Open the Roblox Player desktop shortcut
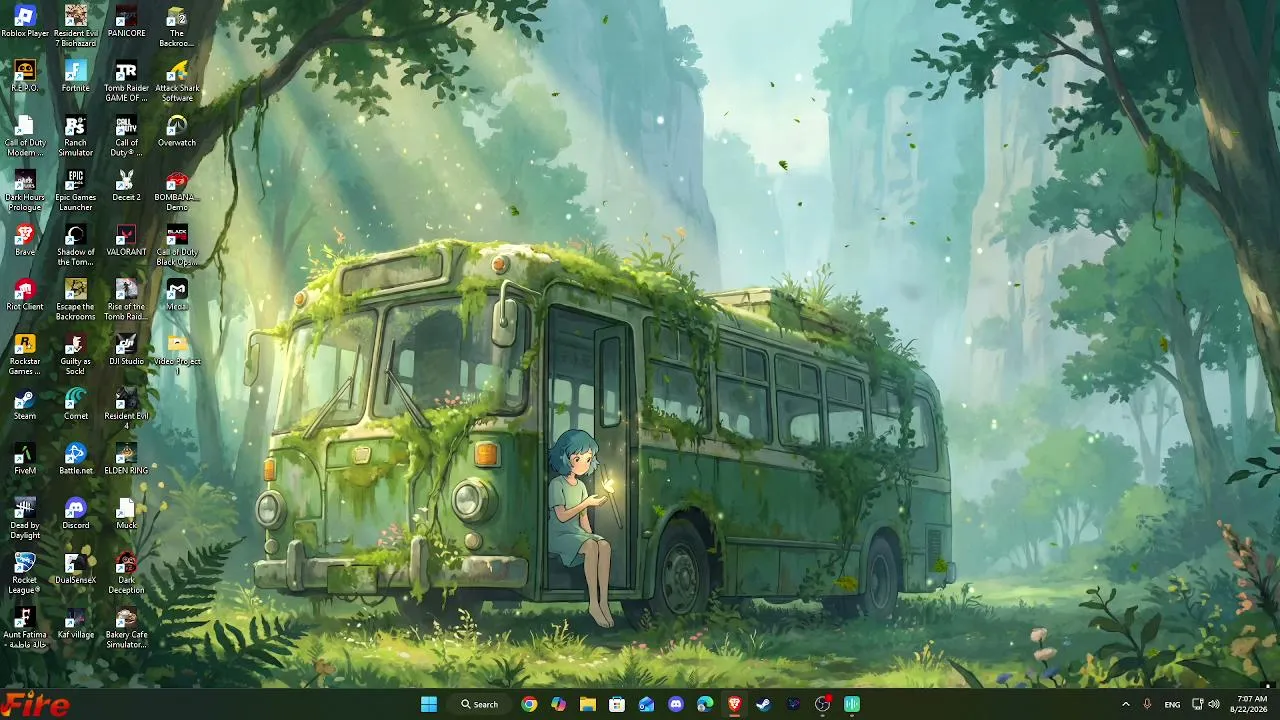1280x720 pixels. (x=25, y=22)
